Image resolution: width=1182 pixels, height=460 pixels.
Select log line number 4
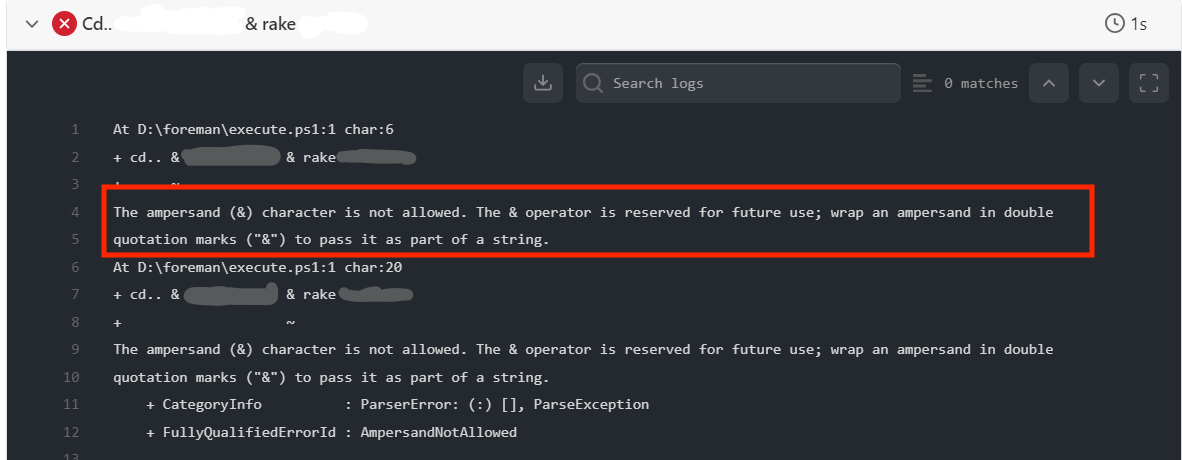(x=75, y=212)
